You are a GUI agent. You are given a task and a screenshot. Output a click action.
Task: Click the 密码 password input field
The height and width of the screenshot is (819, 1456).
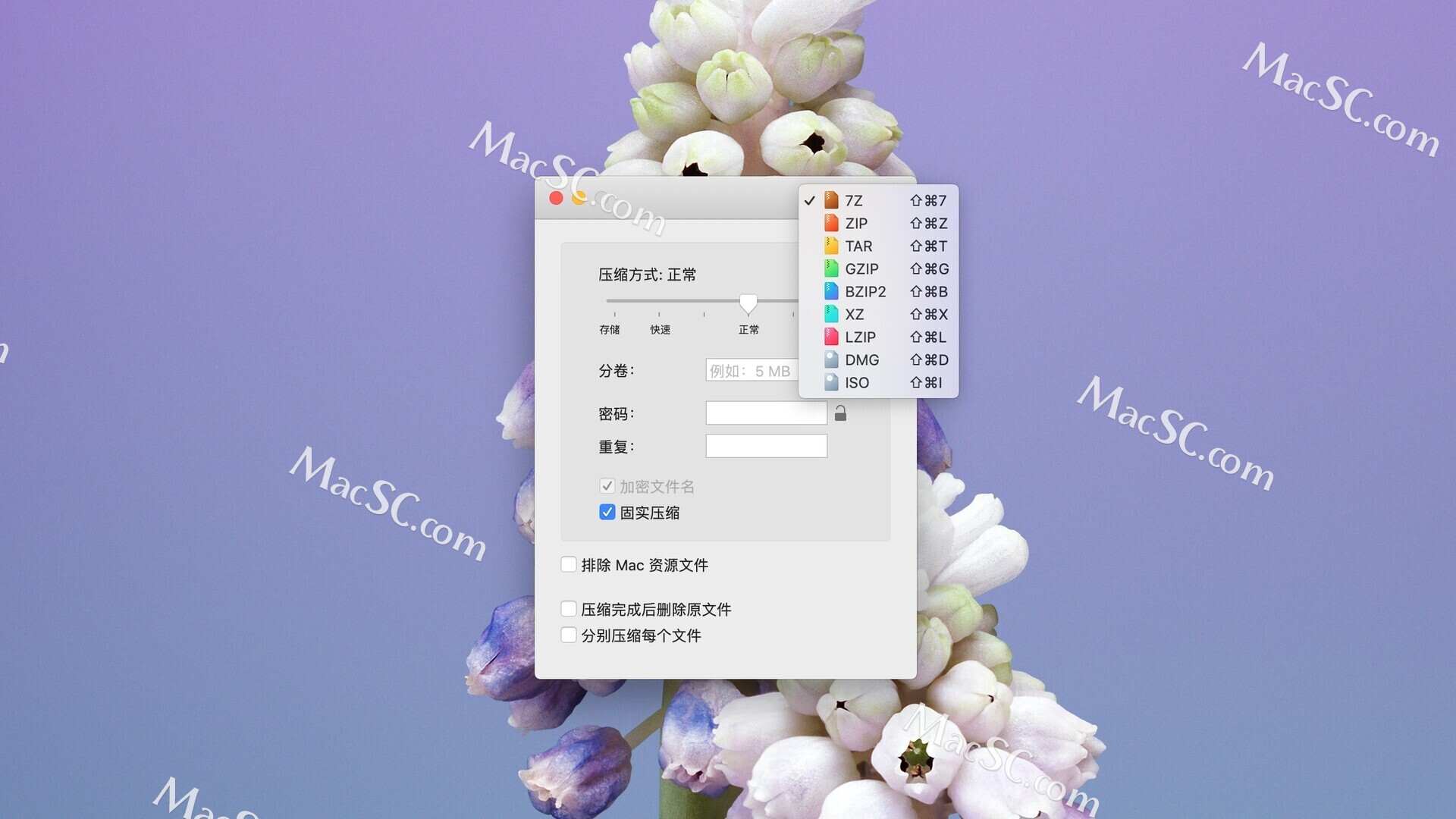766,413
